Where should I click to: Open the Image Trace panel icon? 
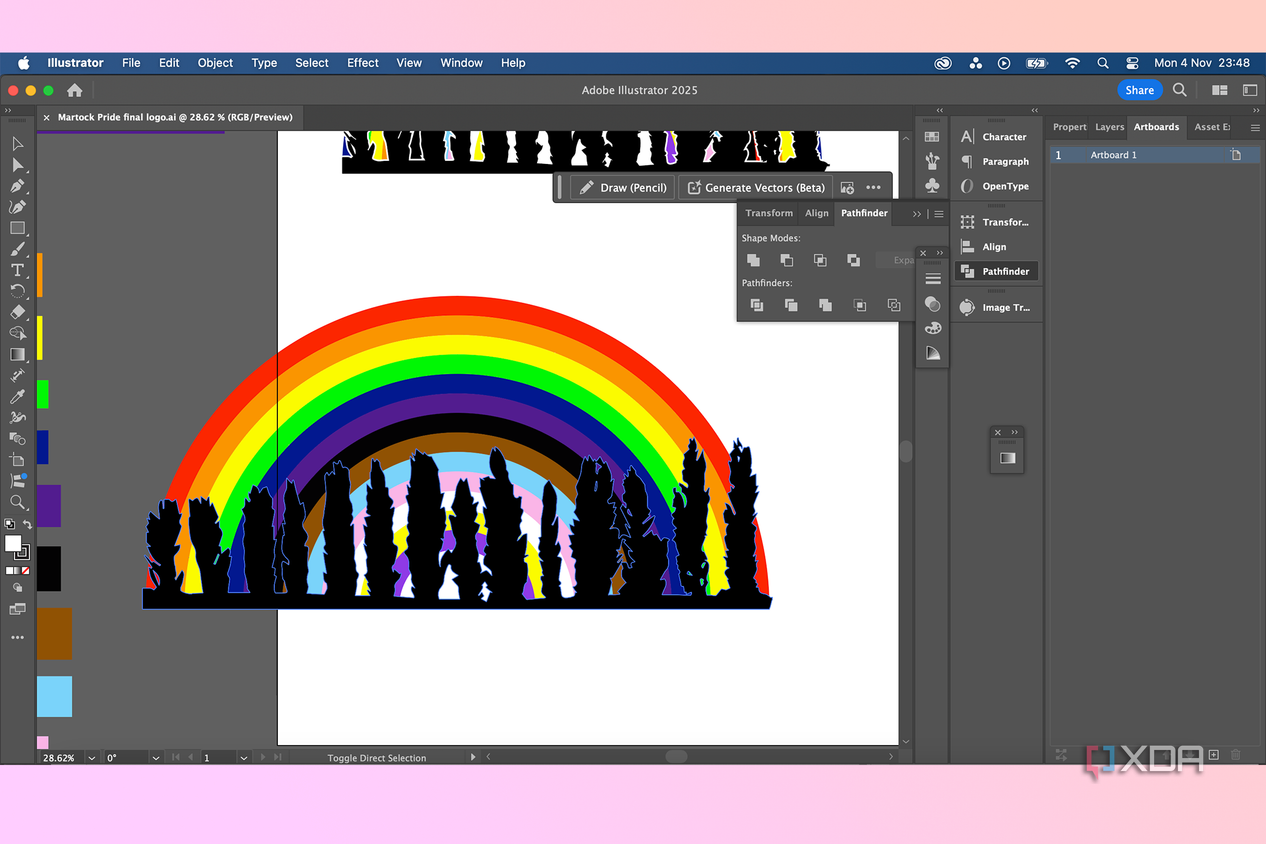[967, 307]
